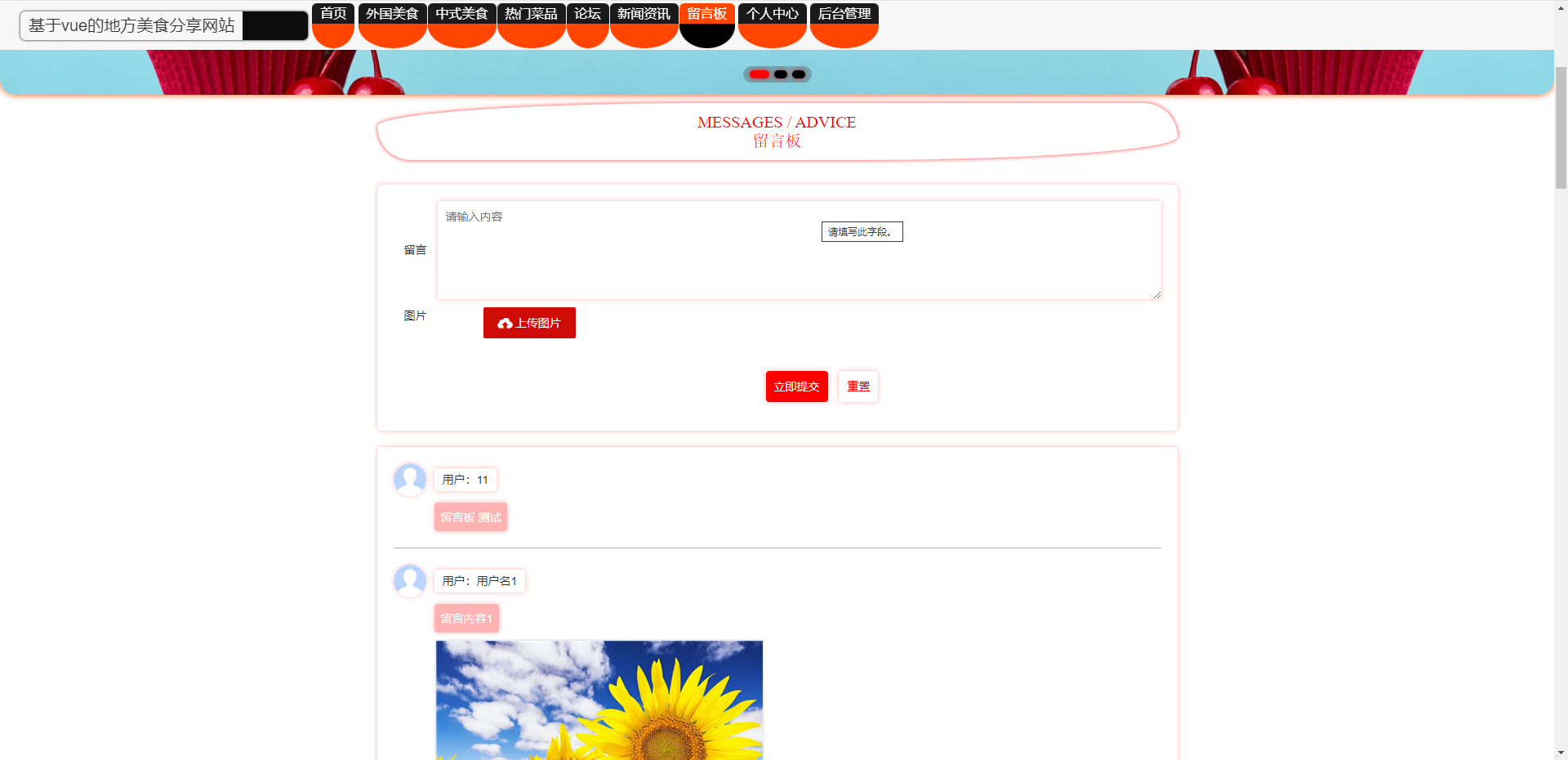Image resolution: width=1568 pixels, height=760 pixels.
Task: Navigate to 热门菜品 page
Action: click(531, 14)
